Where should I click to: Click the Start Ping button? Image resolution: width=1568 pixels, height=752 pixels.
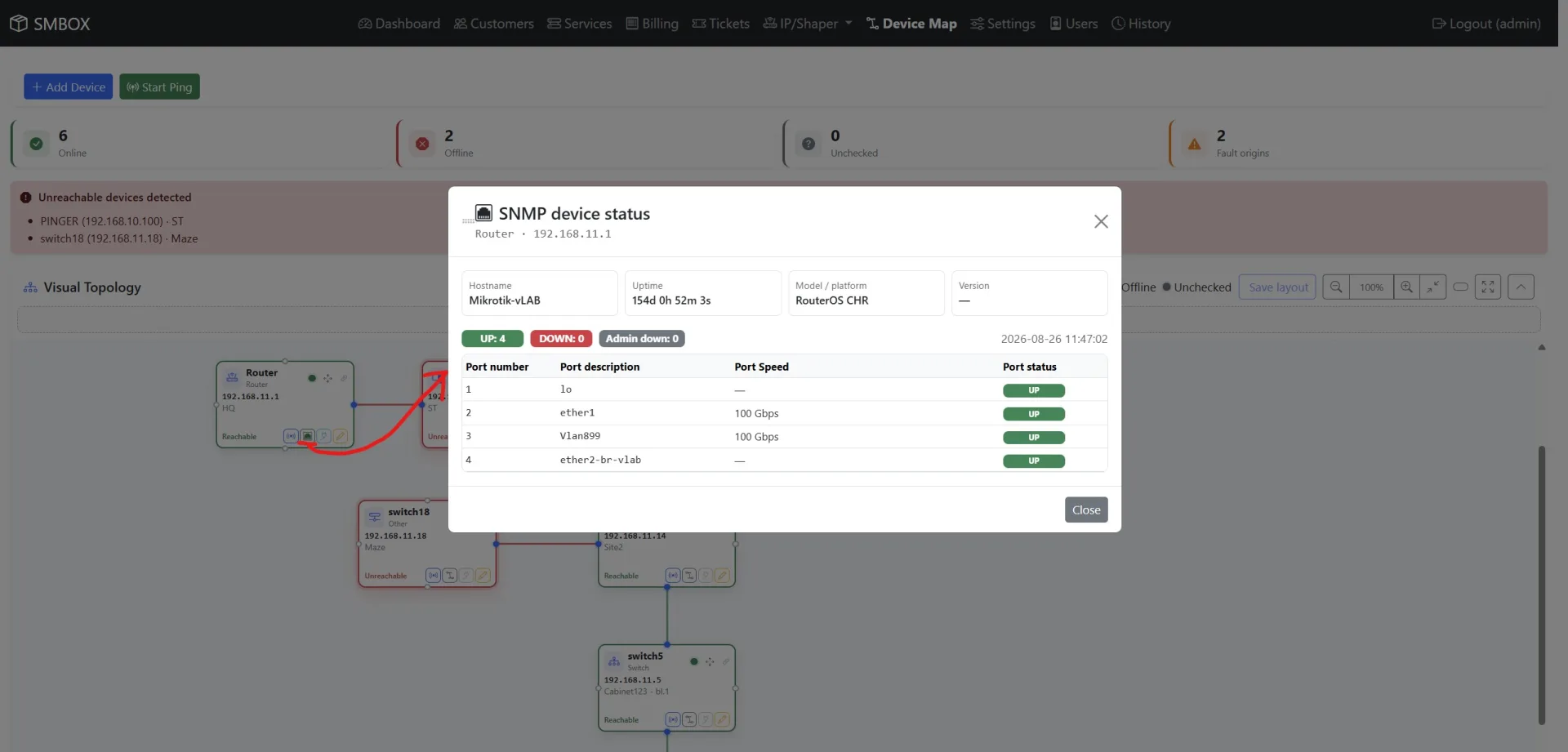click(159, 87)
